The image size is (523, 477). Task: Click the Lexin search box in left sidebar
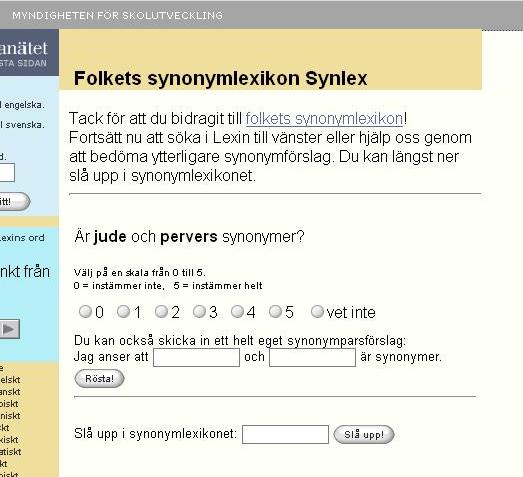click(x=7, y=172)
